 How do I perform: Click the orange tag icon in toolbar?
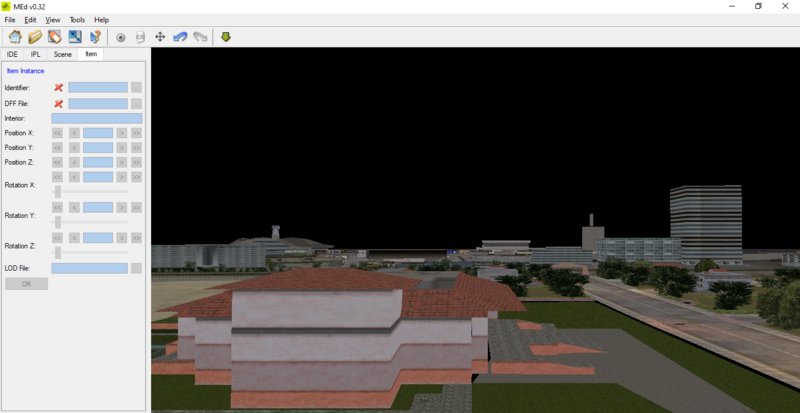coord(55,37)
